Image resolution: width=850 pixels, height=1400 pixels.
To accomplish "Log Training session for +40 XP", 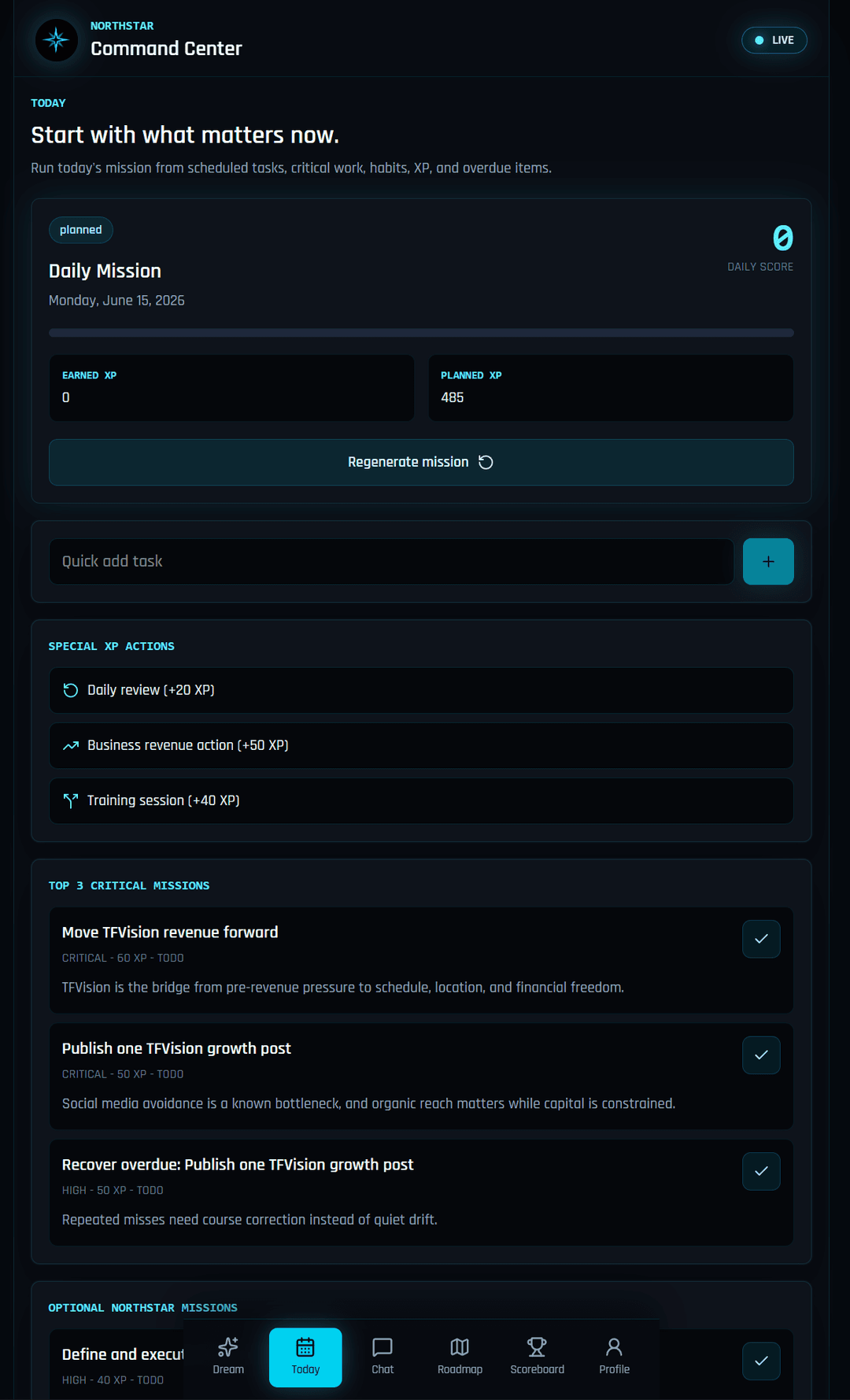I will coord(421,800).
